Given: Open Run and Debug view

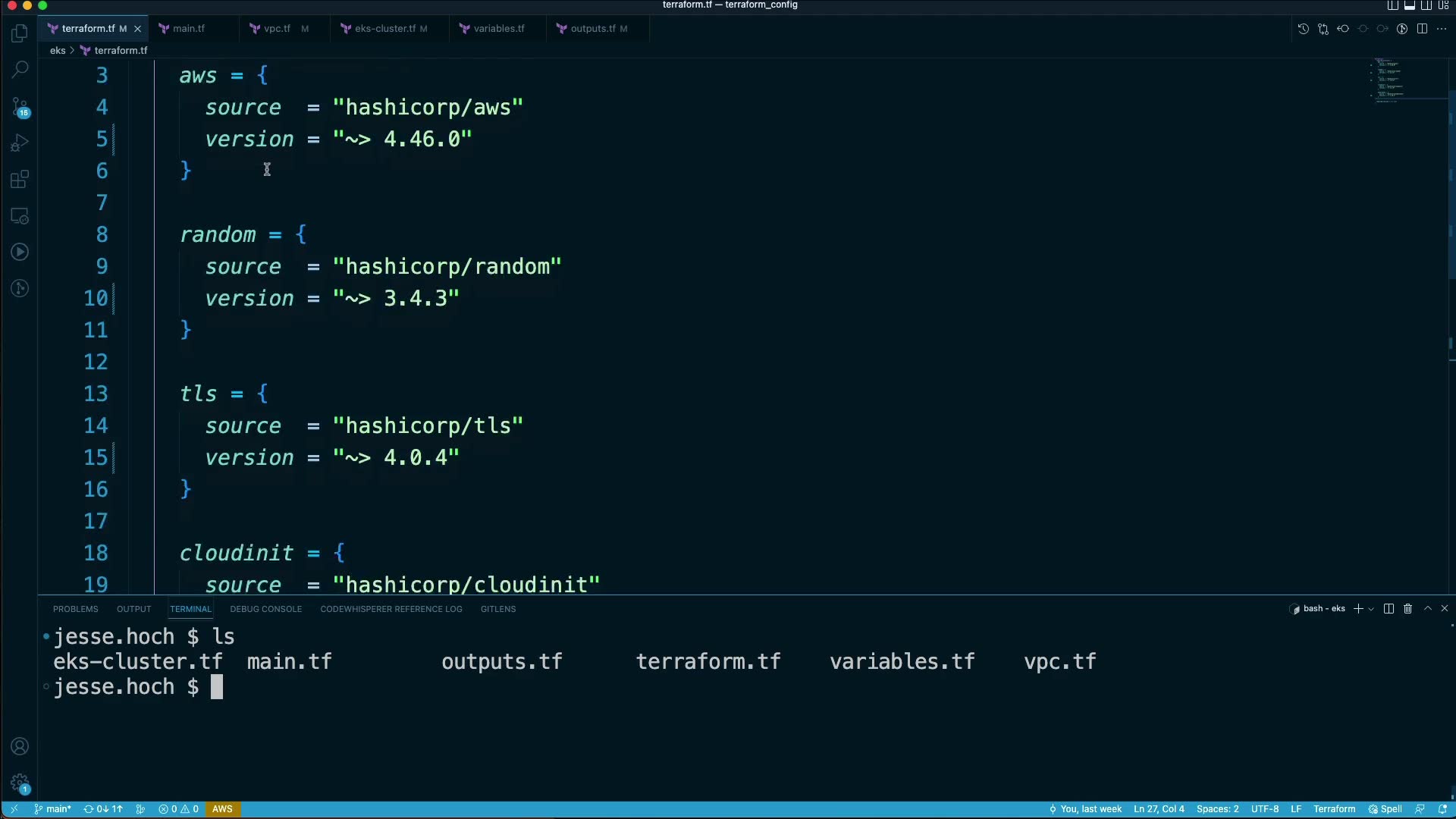Looking at the screenshot, I should [x=20, y=143].
